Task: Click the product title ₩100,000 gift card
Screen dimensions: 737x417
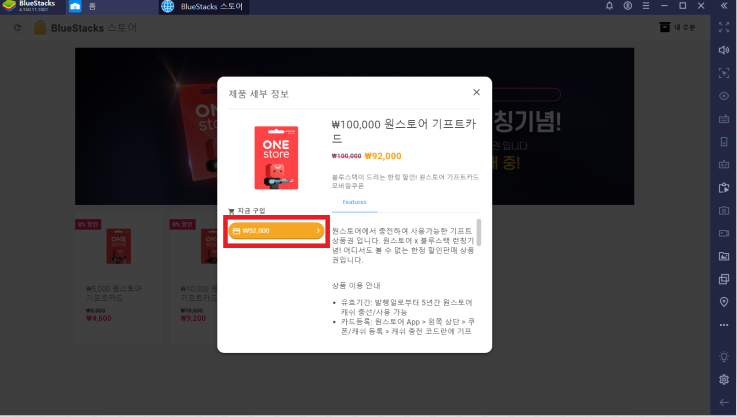Action: (x=404, y=131)
